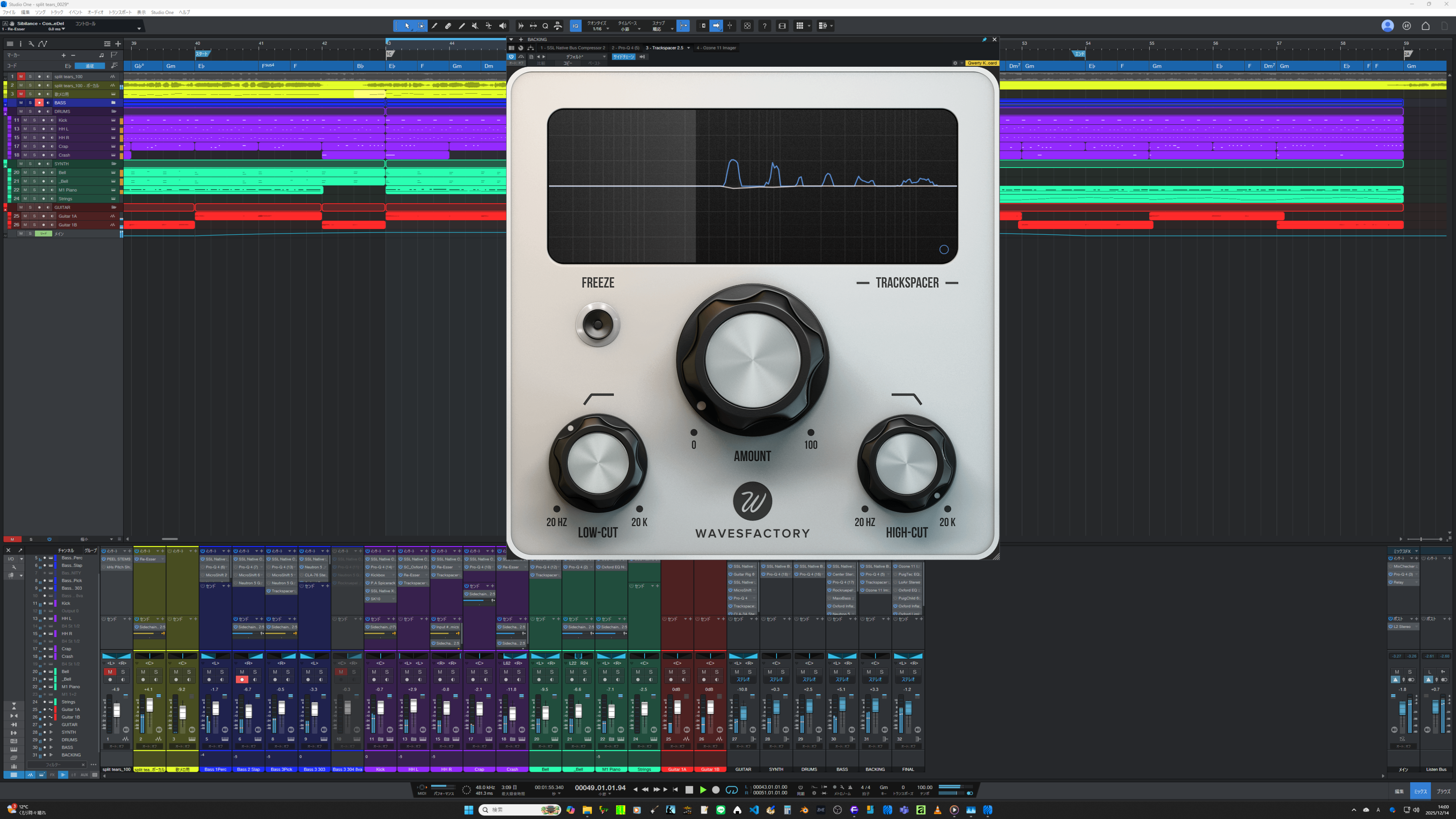Select the Mute tool
This screenshot has width=1456, height=819.
(475, 26)
